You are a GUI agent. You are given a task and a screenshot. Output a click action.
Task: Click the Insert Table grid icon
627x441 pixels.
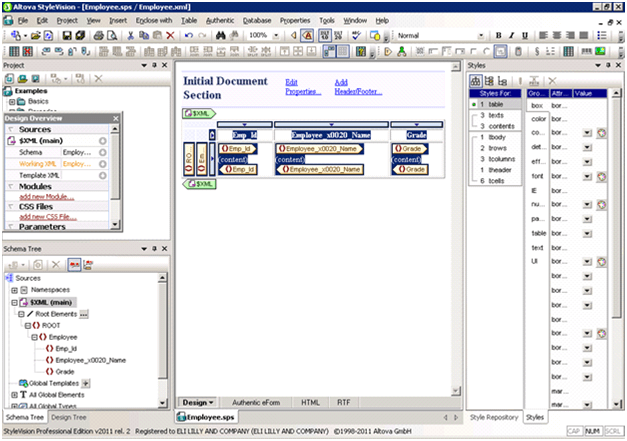(x=14, y=51)
